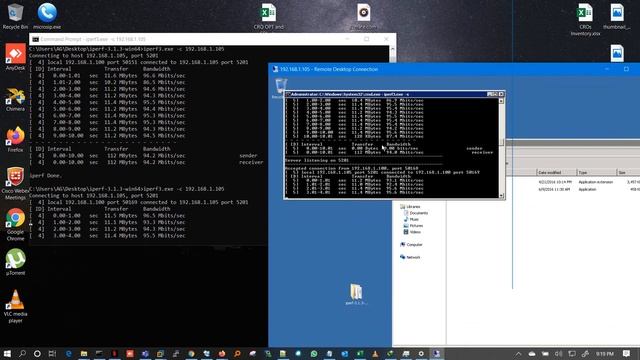Open Cortana circle on the taskbar
This screenshot has height=360, width=640.
(x=37, y=353)
